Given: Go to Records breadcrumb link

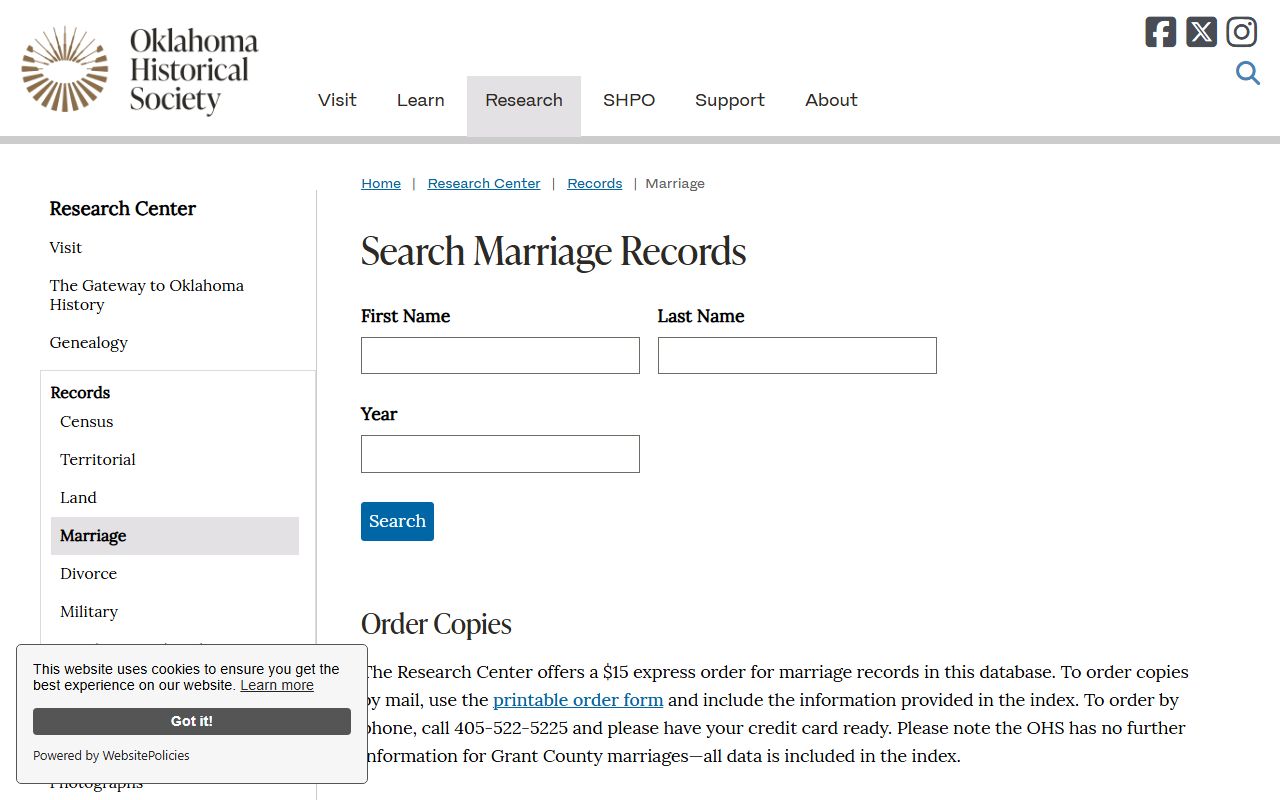Looking at the screenshot, I should (x=595, y=183).
